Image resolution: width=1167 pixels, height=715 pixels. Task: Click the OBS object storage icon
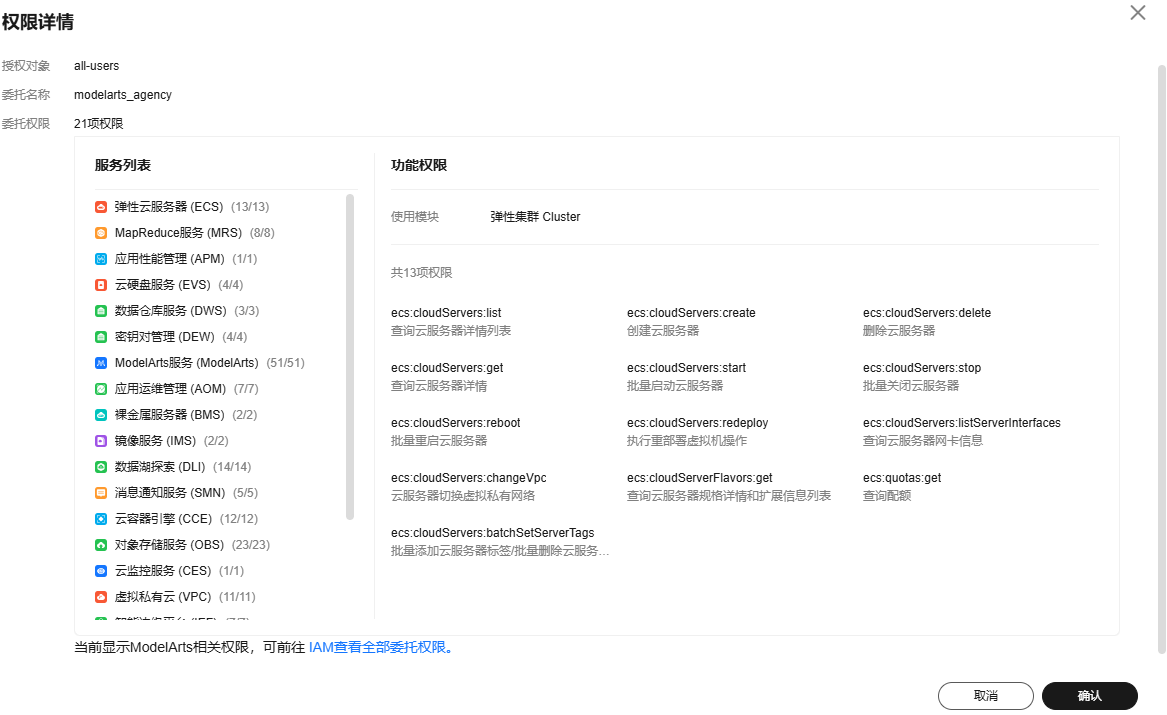click(101, 545)
